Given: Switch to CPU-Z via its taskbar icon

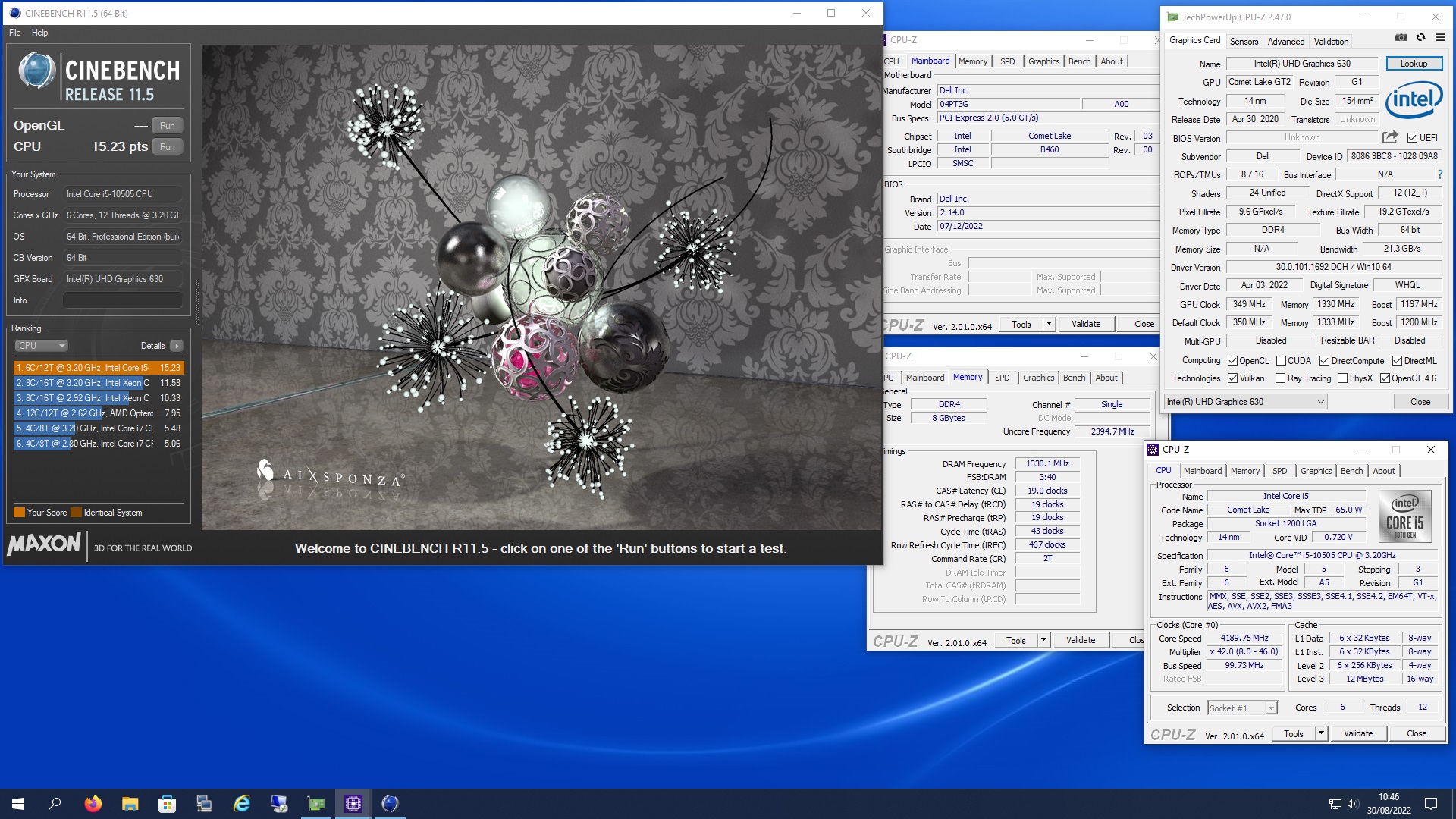Looking at the screenshot, I should pyautogui.click(x=353, y=804).
